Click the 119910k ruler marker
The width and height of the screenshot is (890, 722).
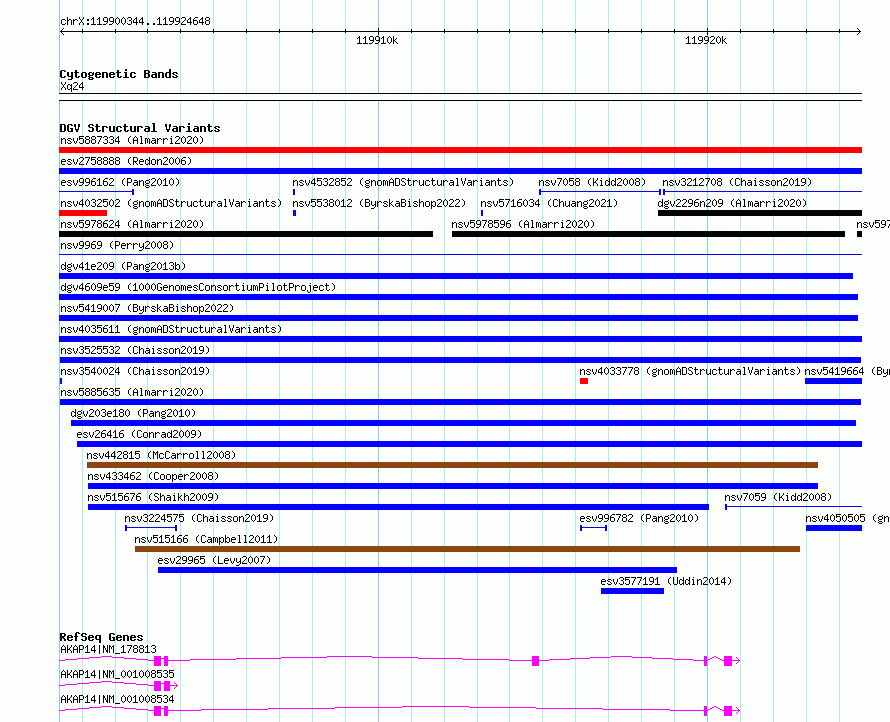[x=377, y=40]
